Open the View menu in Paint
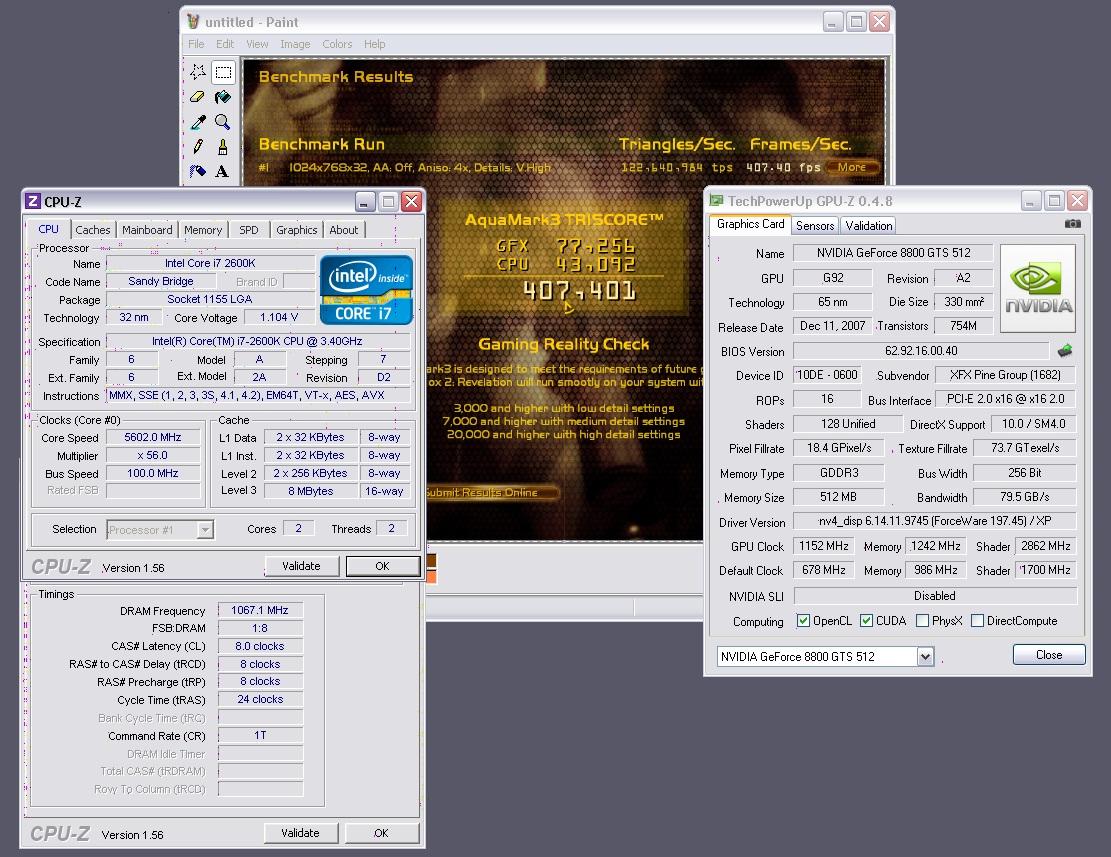The height and width of the screenshot is (857, 1111). 257,44
